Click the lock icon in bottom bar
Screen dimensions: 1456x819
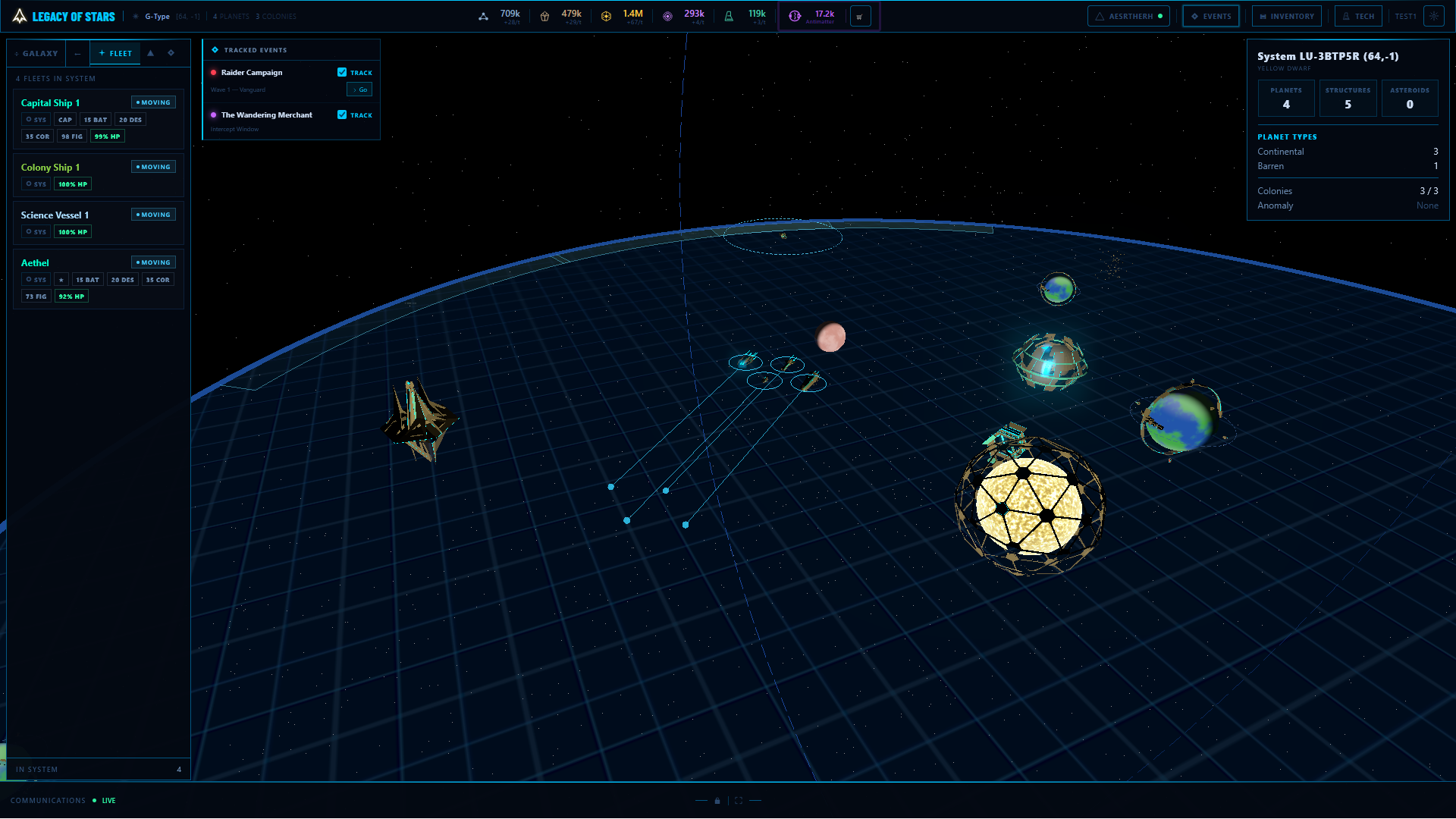click(717, 801)
